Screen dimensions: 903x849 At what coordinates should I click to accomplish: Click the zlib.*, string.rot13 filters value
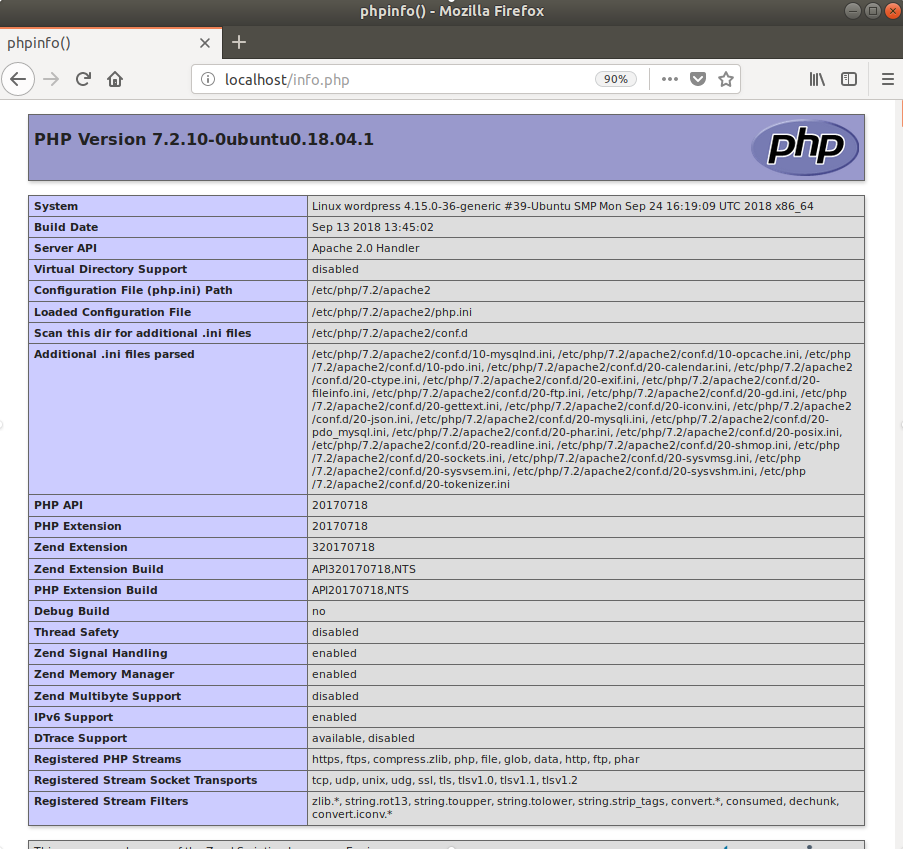576,808
